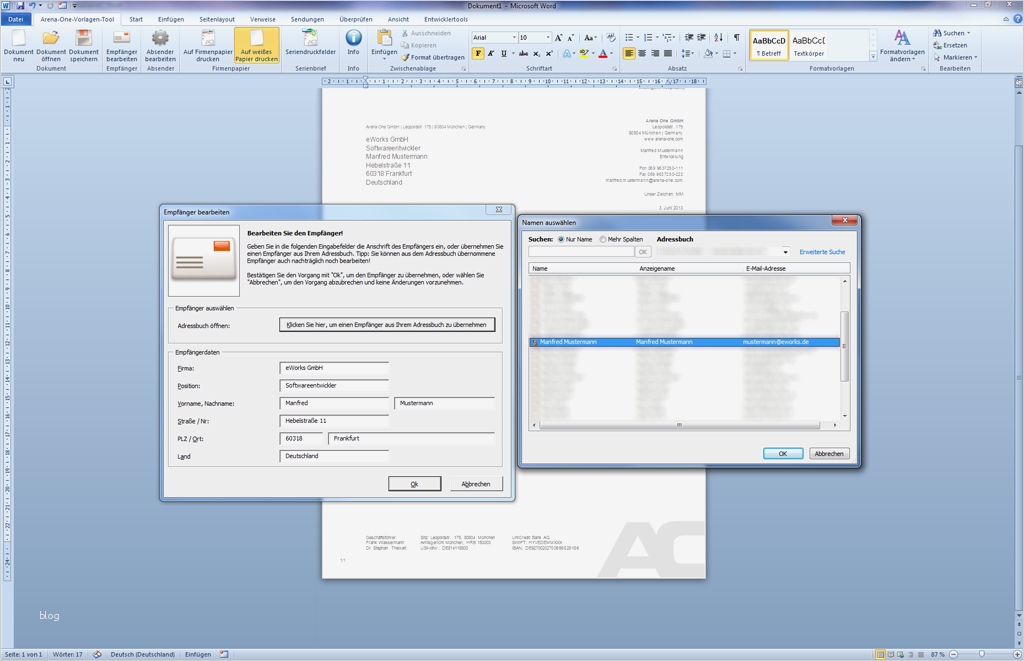Select Manfred Mustermann row in address list
The height and width of the screenshot is (661, 1024).
[684, 342]
